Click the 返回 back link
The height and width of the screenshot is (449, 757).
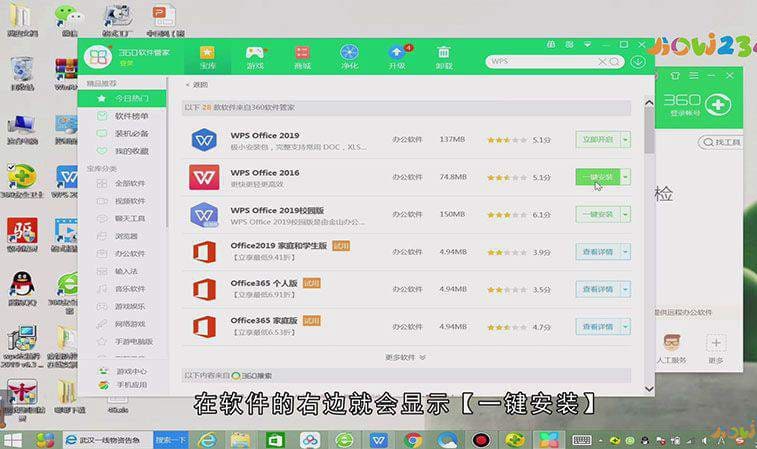coord(196,84)
